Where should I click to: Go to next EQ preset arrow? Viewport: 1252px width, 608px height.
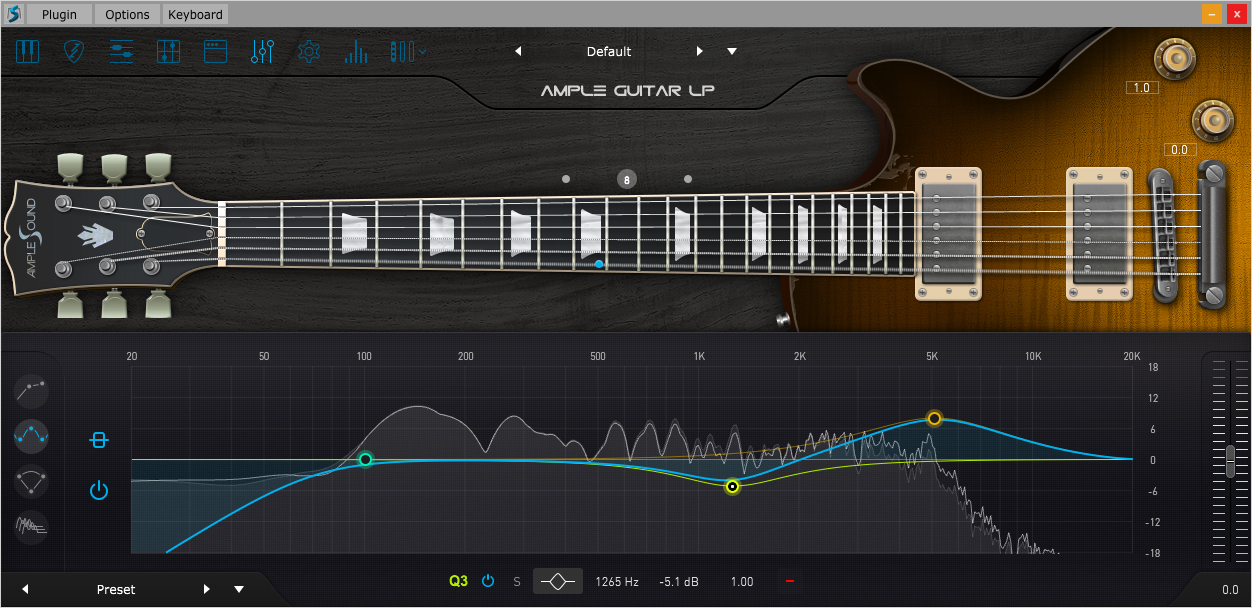207,589
